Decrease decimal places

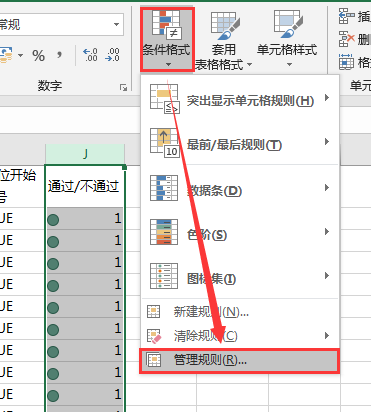click(x=112, y=55)
